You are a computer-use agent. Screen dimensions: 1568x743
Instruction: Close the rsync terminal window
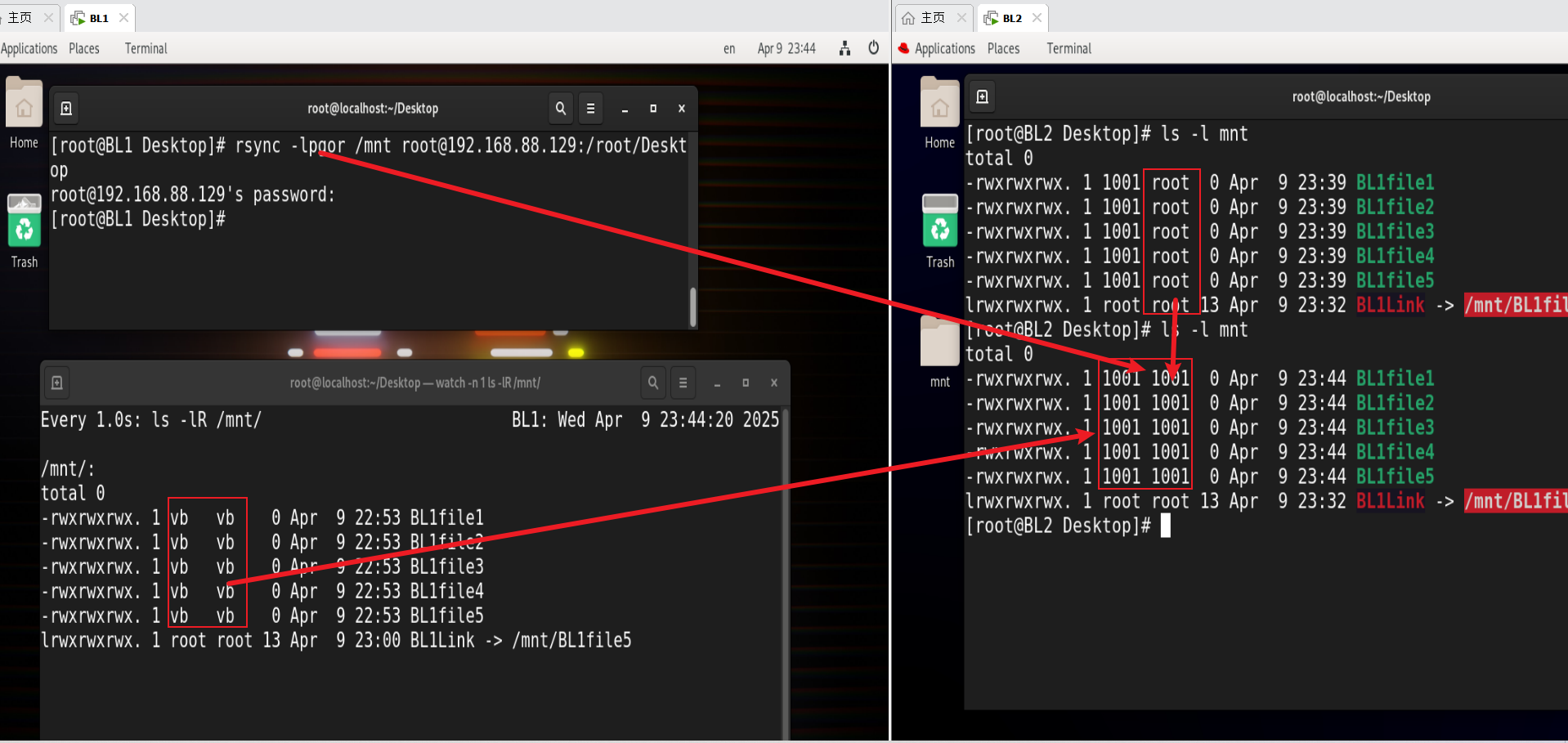tap(682, 108)
